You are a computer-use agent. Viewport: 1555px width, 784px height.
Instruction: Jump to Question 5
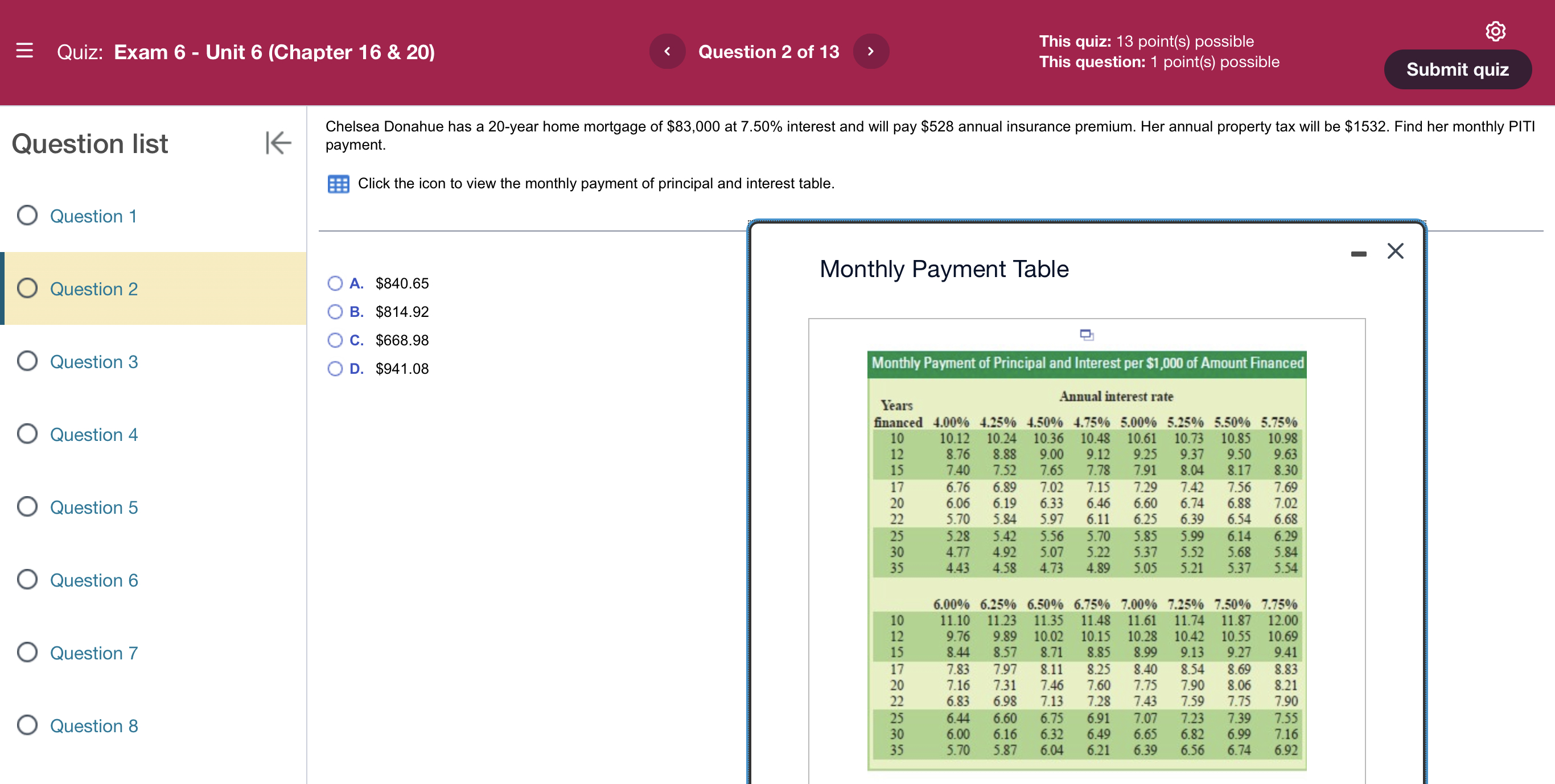(x=93, y=507)
